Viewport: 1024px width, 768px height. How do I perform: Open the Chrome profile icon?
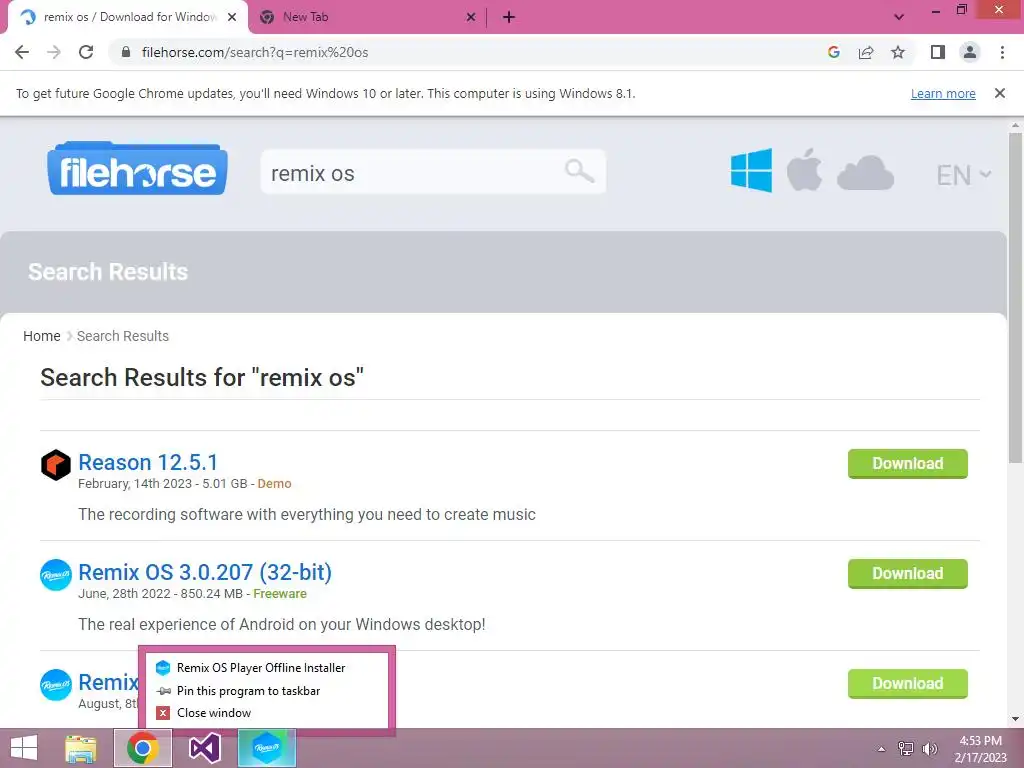point(970,52)
